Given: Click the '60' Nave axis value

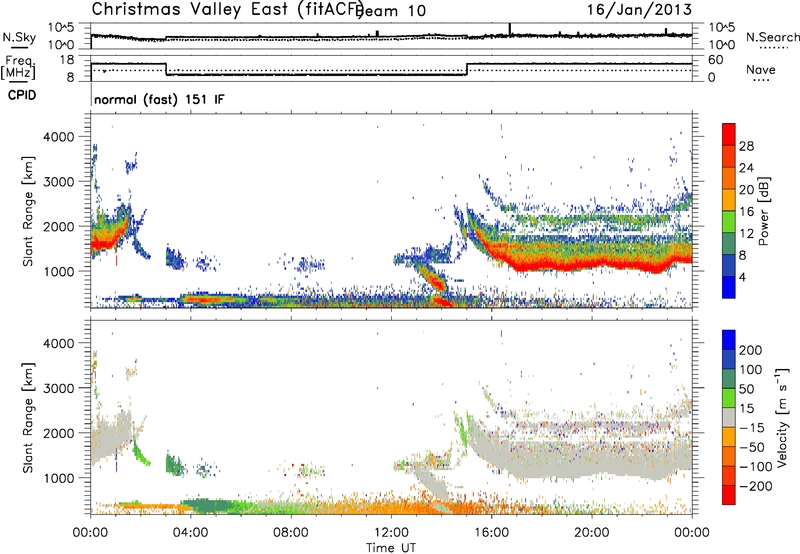Looking at the screenshot, I should [x=715, y=60].
